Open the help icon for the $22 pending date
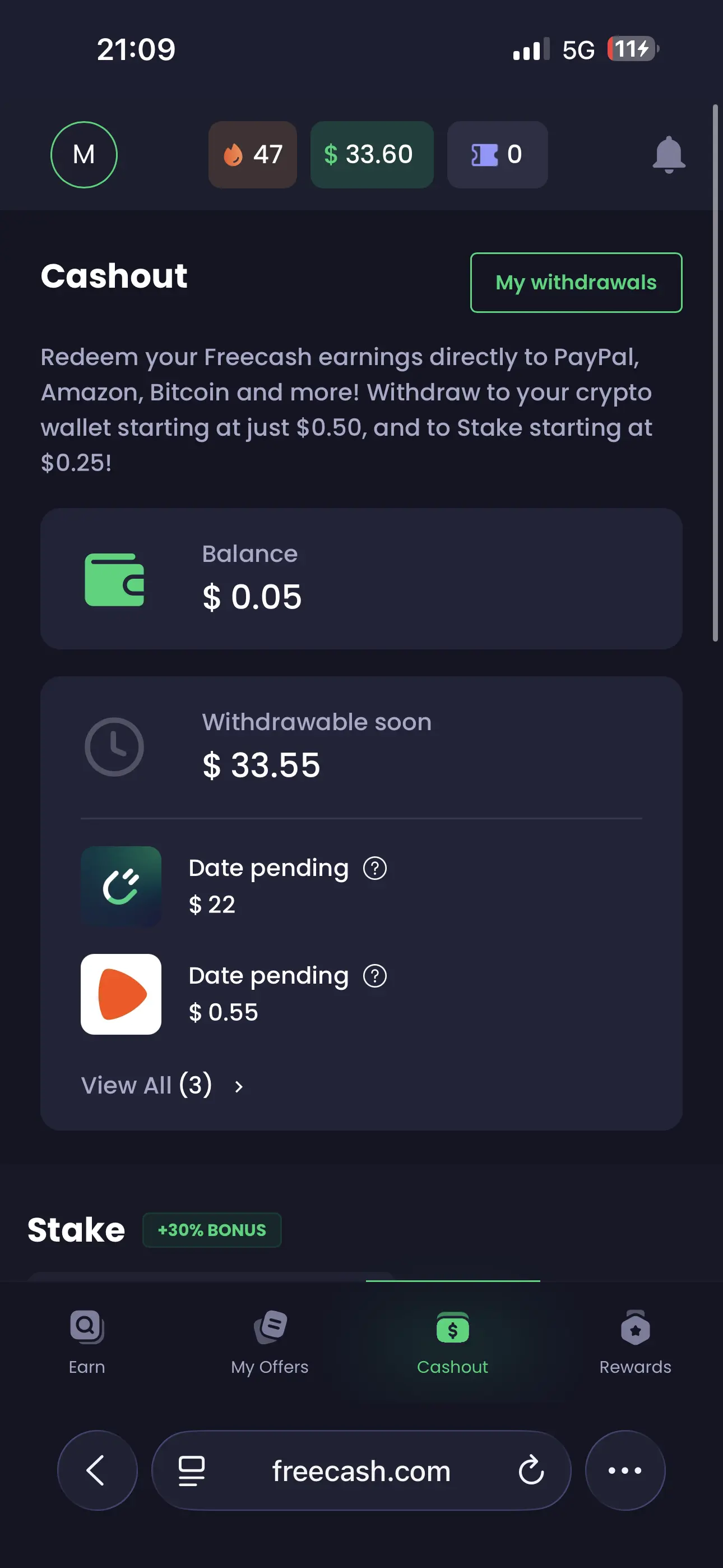723x1568 pixels. (x=375, y=868)
